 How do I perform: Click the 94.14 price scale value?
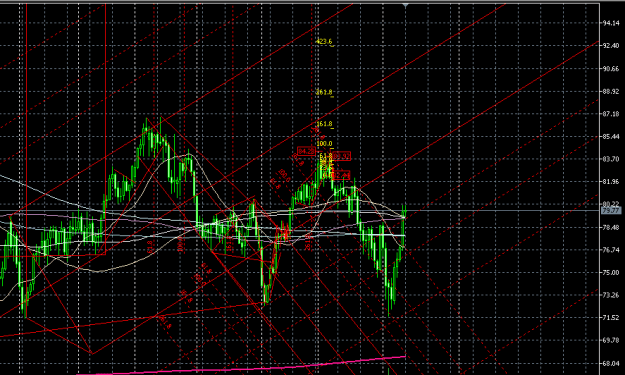(x=611, y=23)
